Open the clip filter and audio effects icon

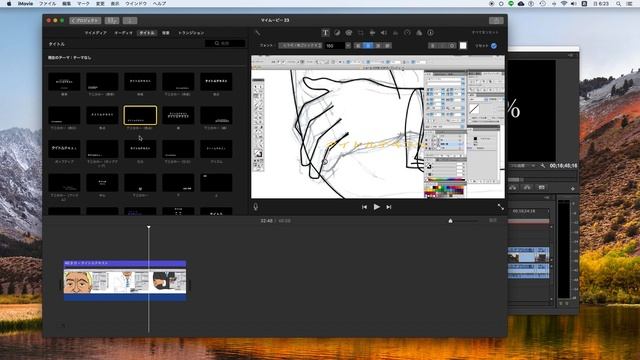coord(419,33)
